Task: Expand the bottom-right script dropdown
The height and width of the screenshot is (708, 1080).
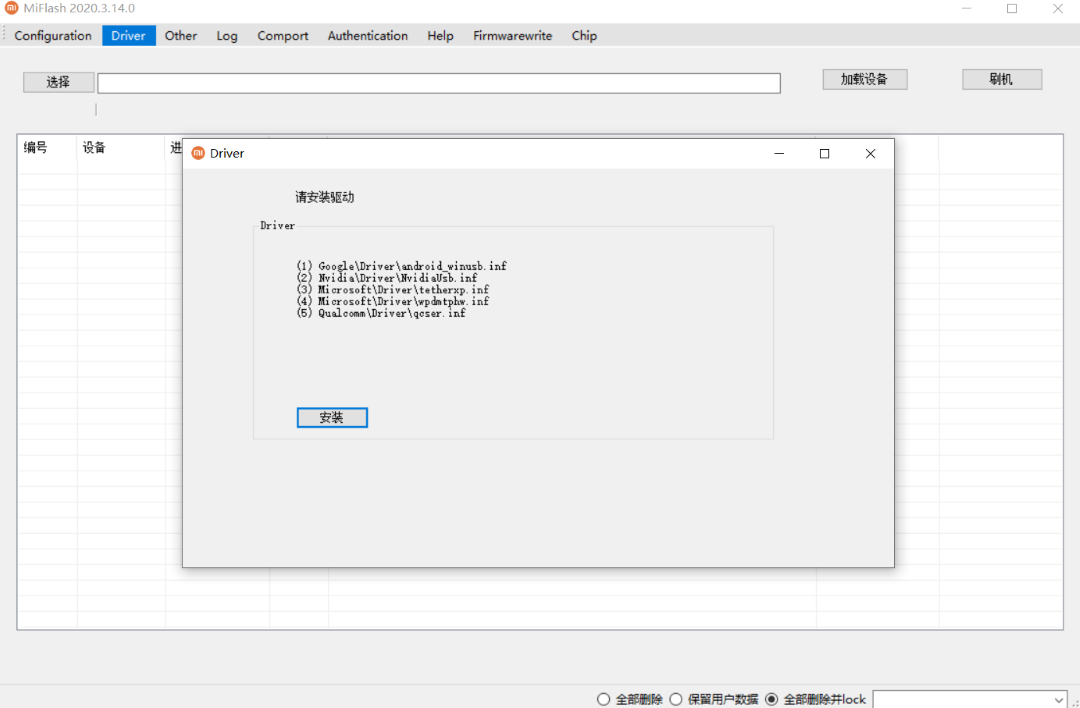Action: click(x=1059, y=699)
